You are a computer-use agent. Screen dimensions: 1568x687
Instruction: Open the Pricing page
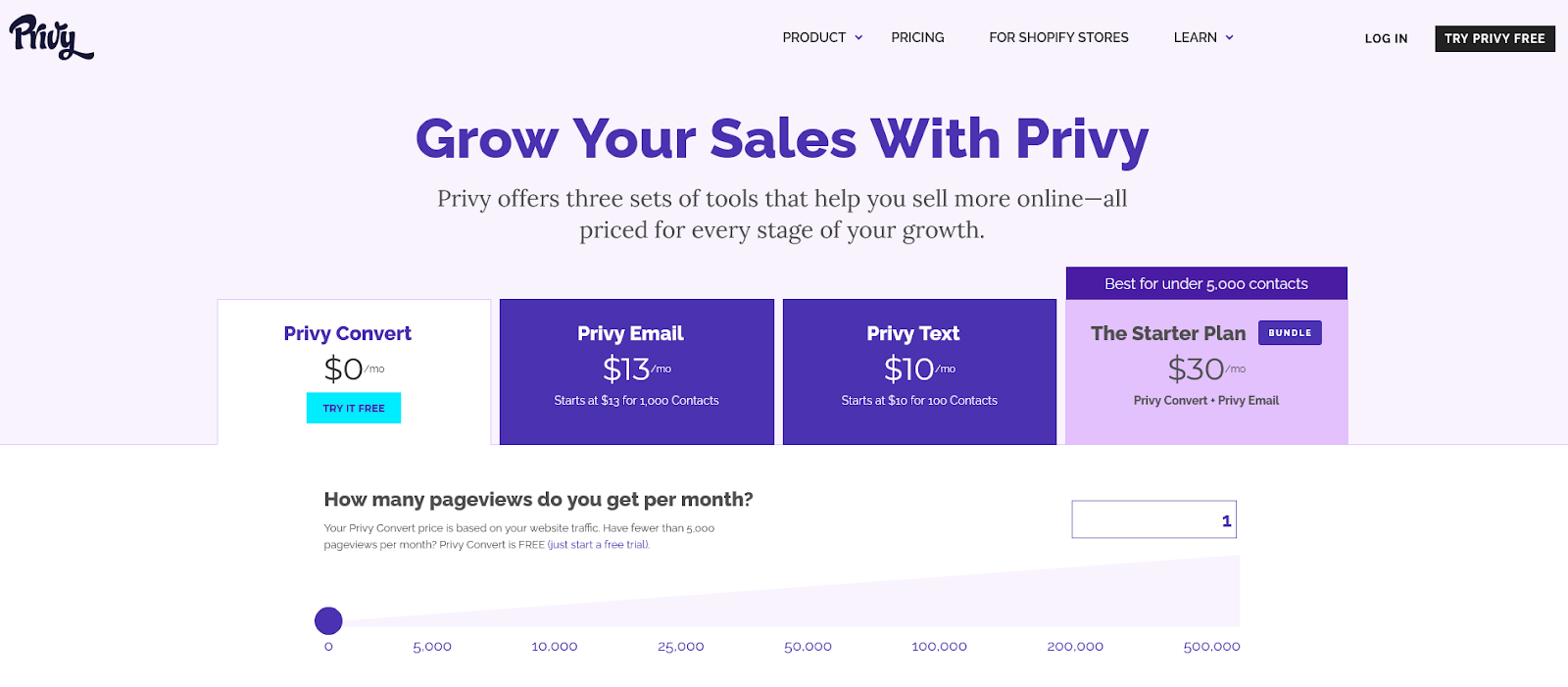(917, 37)
